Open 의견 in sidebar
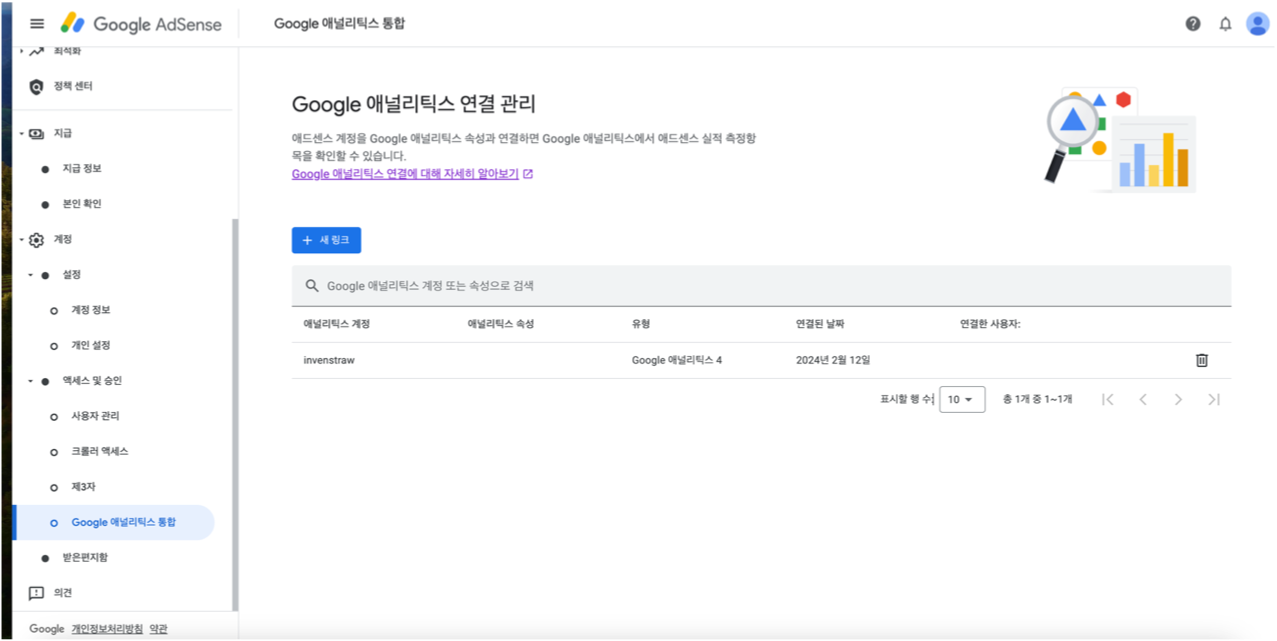The width and height of the screenshot is (1277, 641). click(x=63, y=593)
